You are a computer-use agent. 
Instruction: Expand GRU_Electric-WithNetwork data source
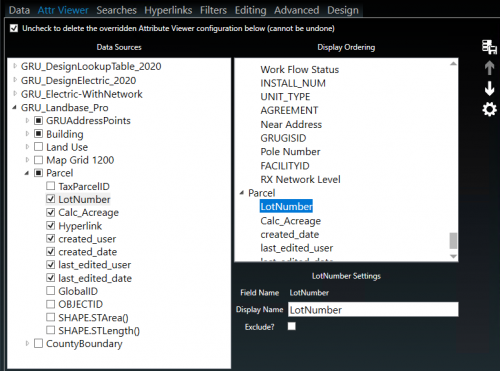coord(15,94)
